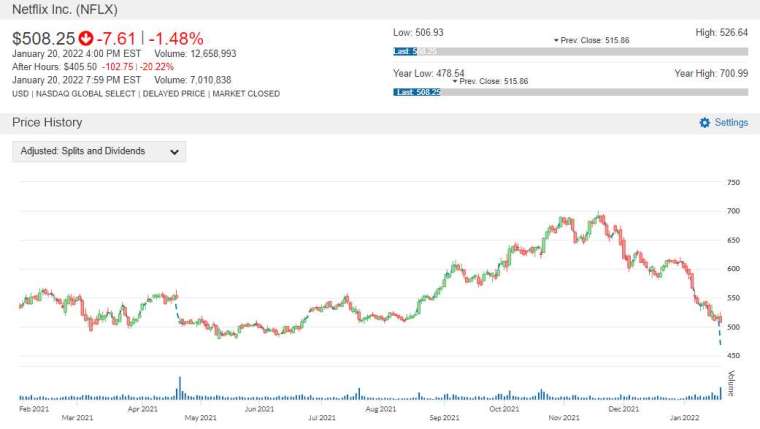760x429 pixels.
Task: Click the Jan 2022 axis label
Action: [x=684, y=417]
